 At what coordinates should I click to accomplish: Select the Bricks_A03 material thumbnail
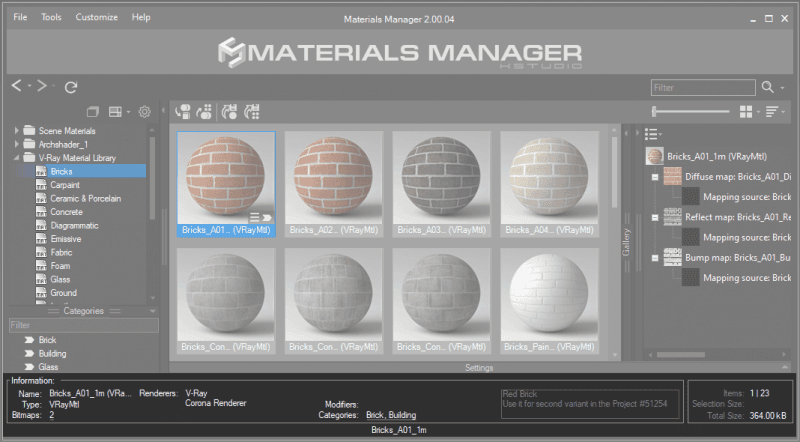[x=441, y=184]
